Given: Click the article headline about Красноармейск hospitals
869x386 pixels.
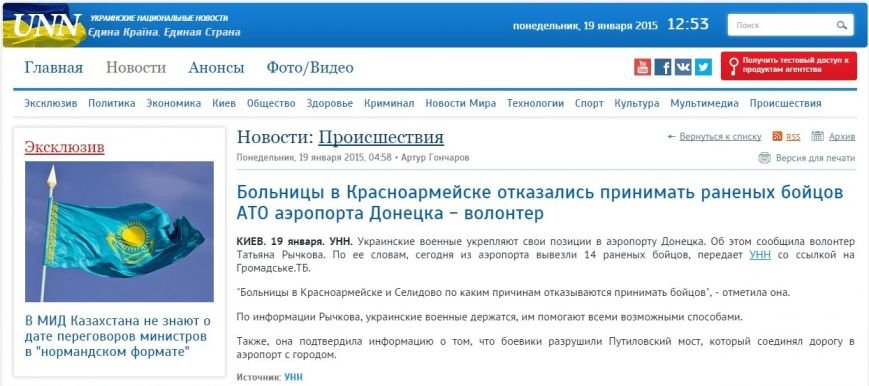Looking at the screenshot, I should click(540, 202).
